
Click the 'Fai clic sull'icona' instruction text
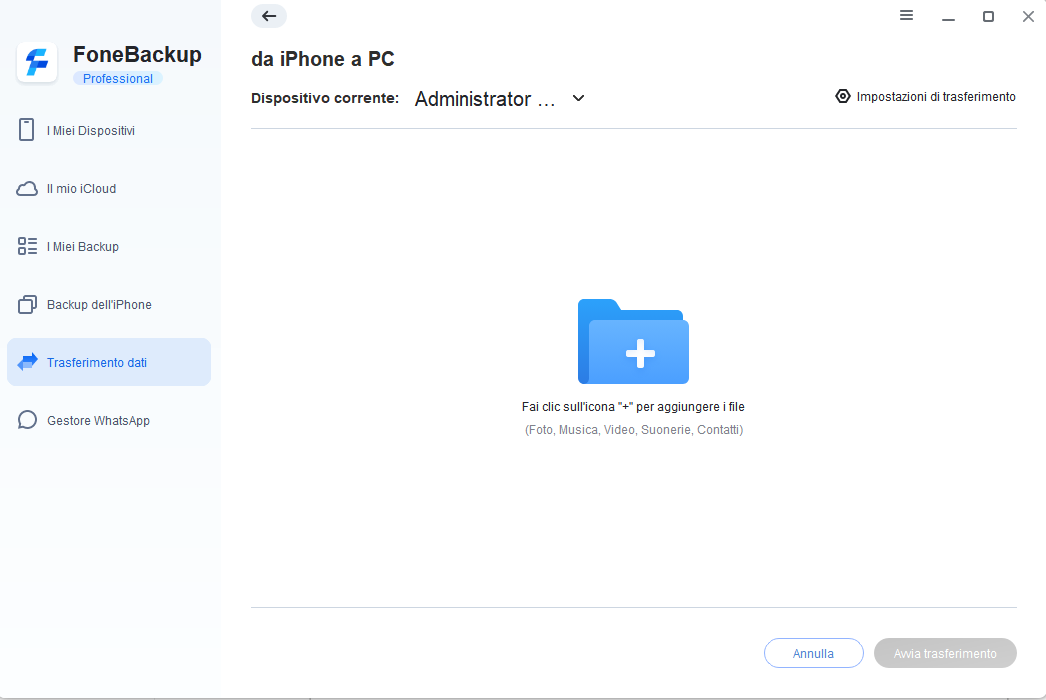click(x=633, y=406)
